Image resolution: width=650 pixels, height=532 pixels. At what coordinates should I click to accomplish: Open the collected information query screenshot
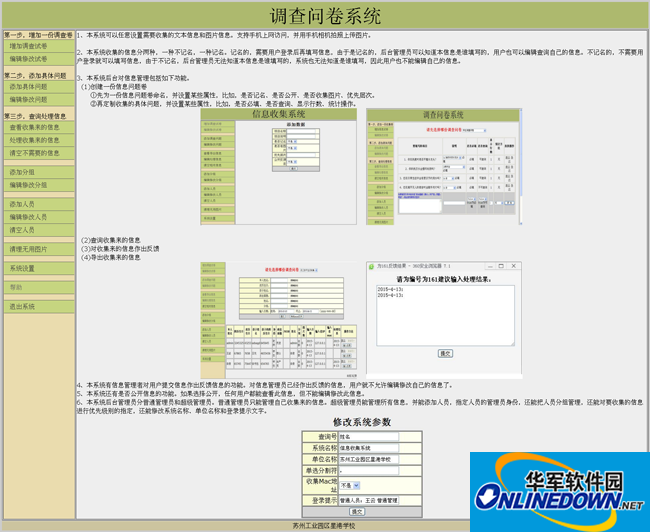279,319
